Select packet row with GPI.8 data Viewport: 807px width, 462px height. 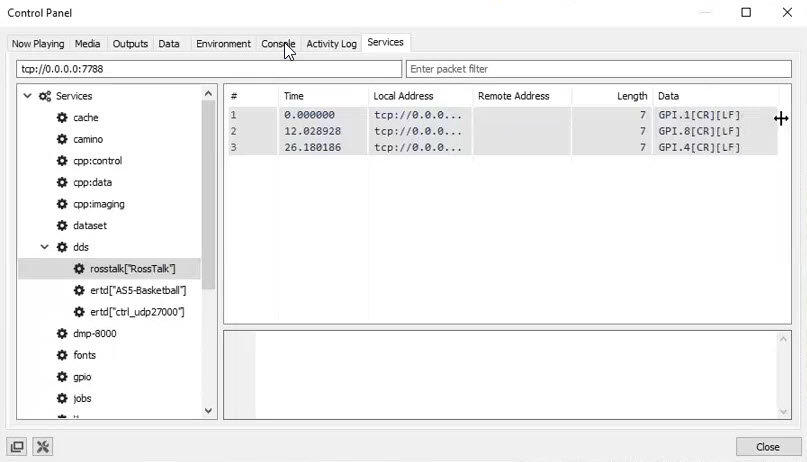click(500, 131)
